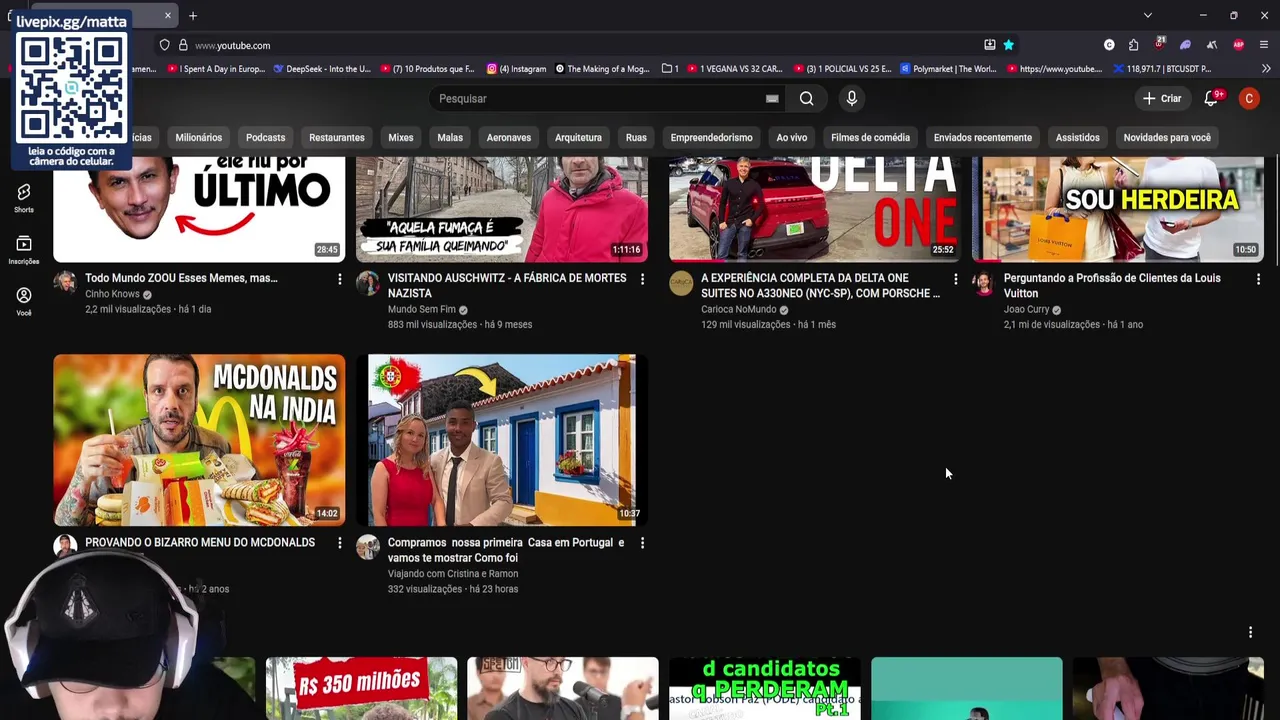Image resolution: width=1280 pixels, height=720 pixels.
Task: Open Perguntando a Profissão video title
Action: coord(1112,286)
